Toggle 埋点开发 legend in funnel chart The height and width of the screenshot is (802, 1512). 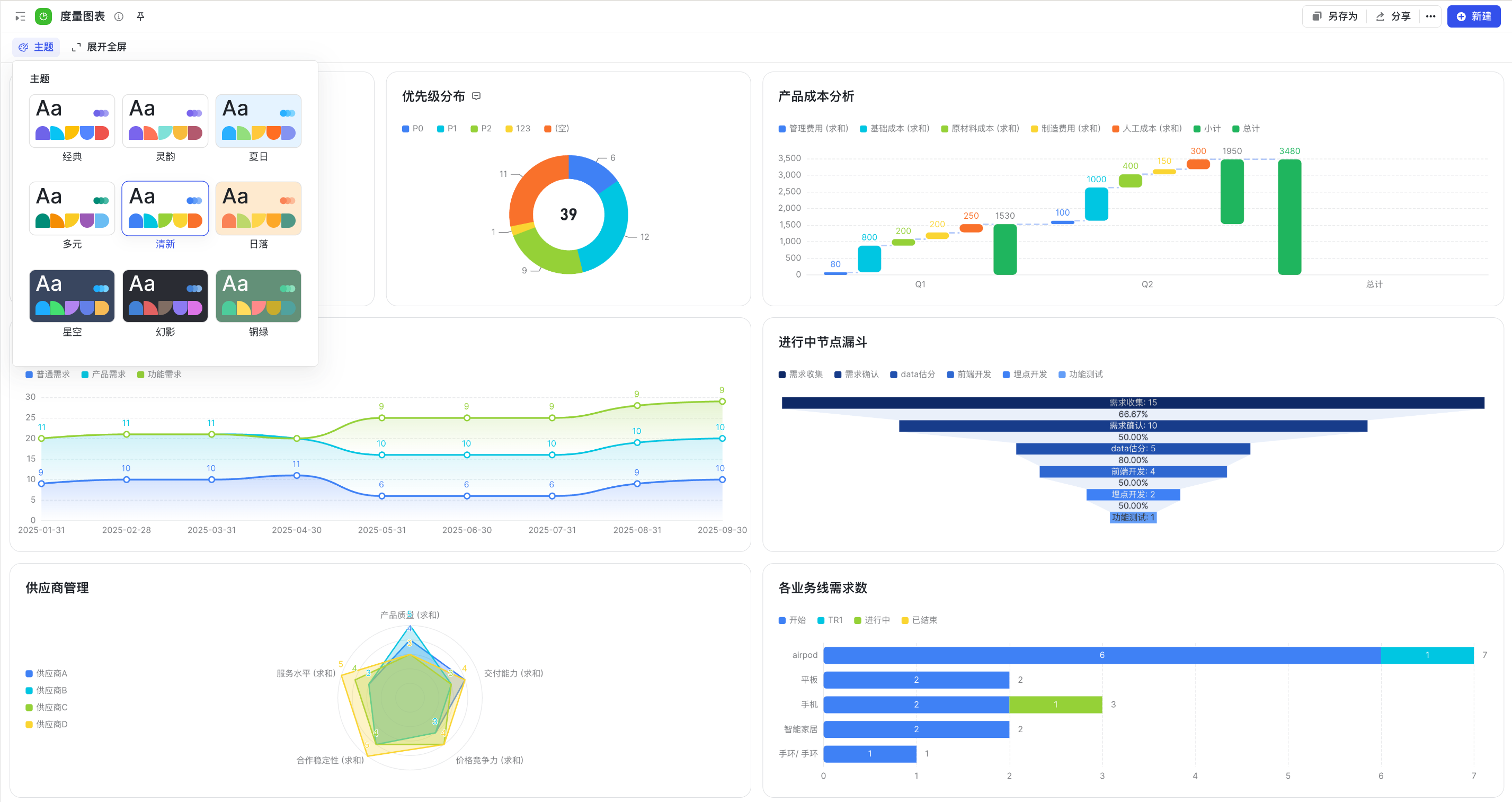pyautogui.click(x=1025, y=375)
